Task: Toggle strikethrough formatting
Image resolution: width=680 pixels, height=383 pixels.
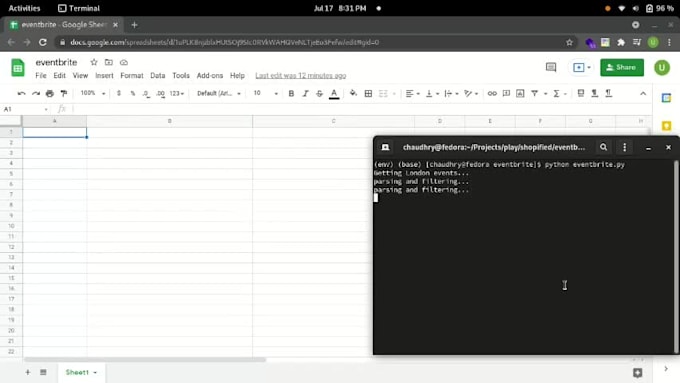Action: click(320, 93)
